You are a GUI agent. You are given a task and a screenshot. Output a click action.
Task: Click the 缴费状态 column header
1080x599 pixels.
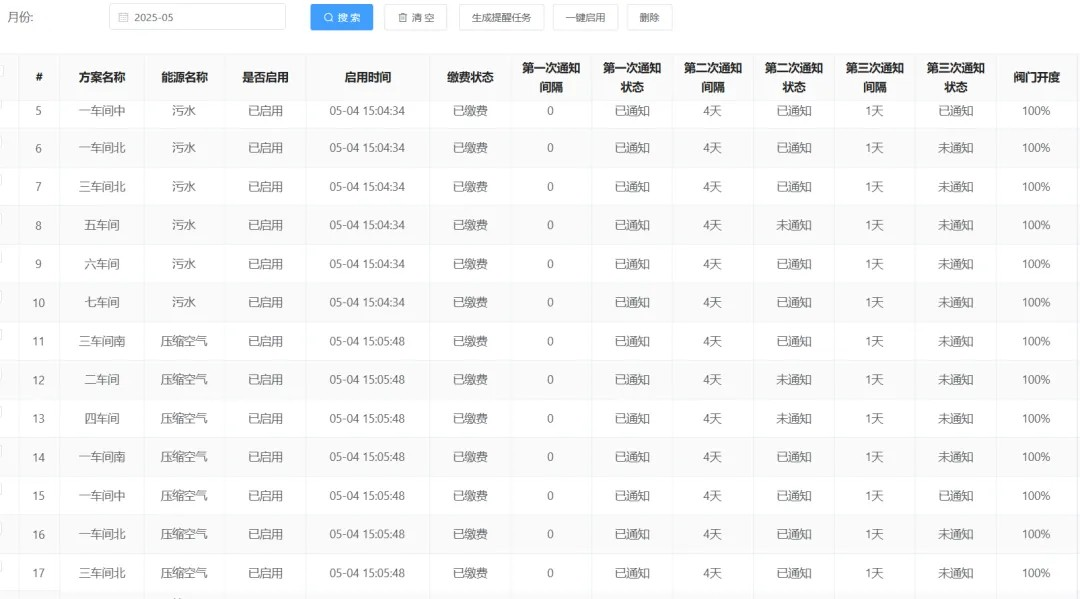[470, 77]
